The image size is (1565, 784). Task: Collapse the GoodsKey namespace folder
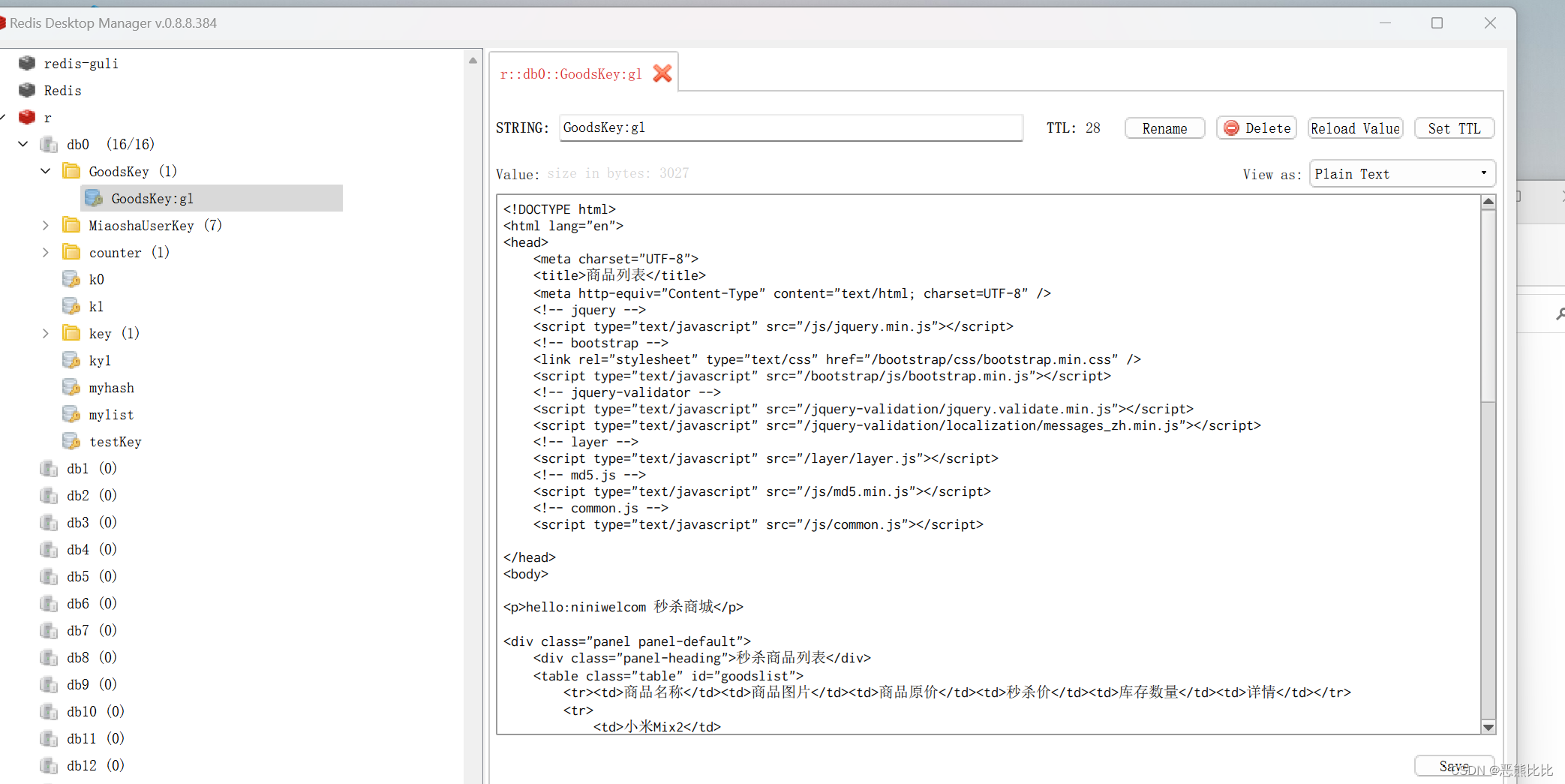[x=46, y=171]
